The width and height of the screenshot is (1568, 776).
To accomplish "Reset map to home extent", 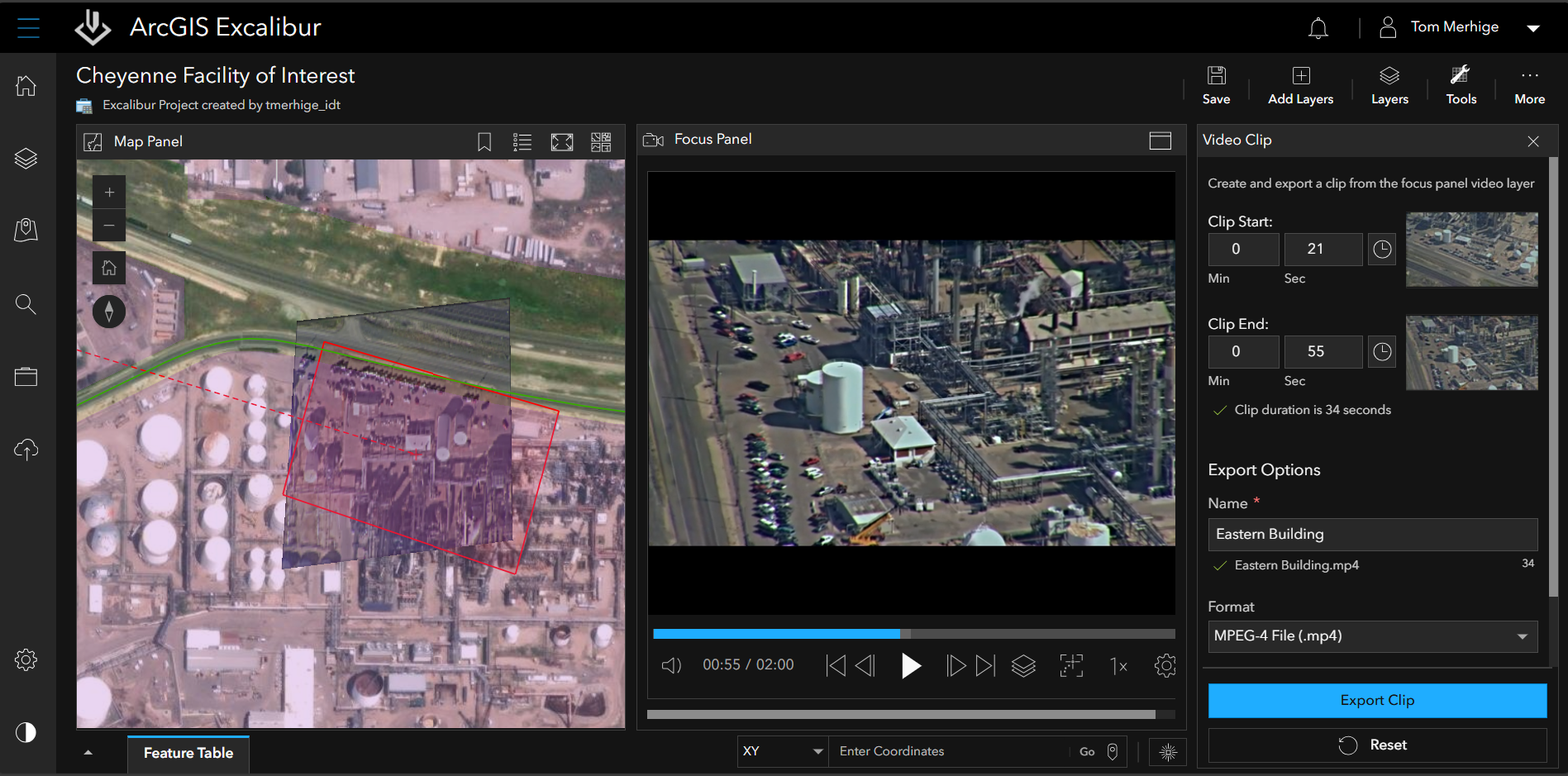I will coord(109,268).
